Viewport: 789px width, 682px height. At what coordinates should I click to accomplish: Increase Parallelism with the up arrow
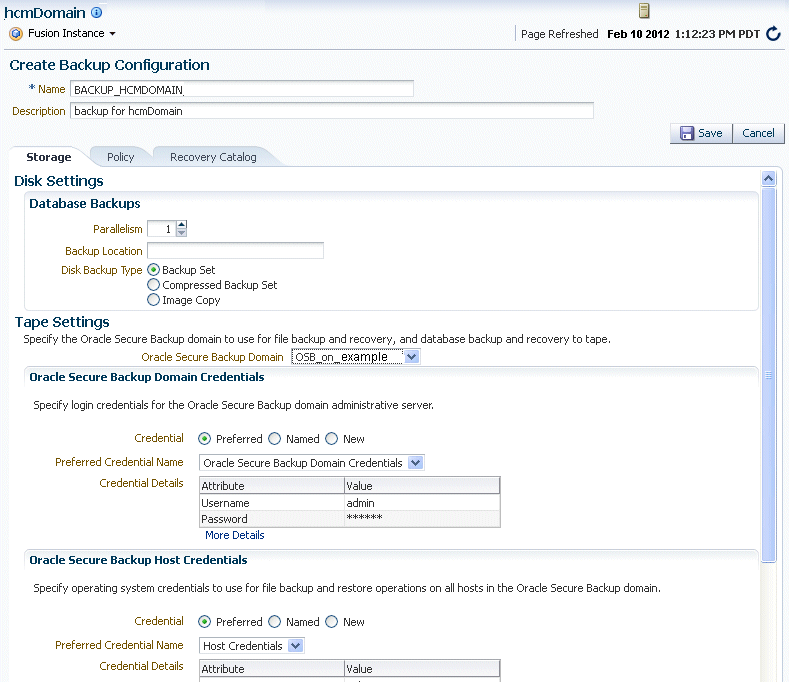[182, 224]
